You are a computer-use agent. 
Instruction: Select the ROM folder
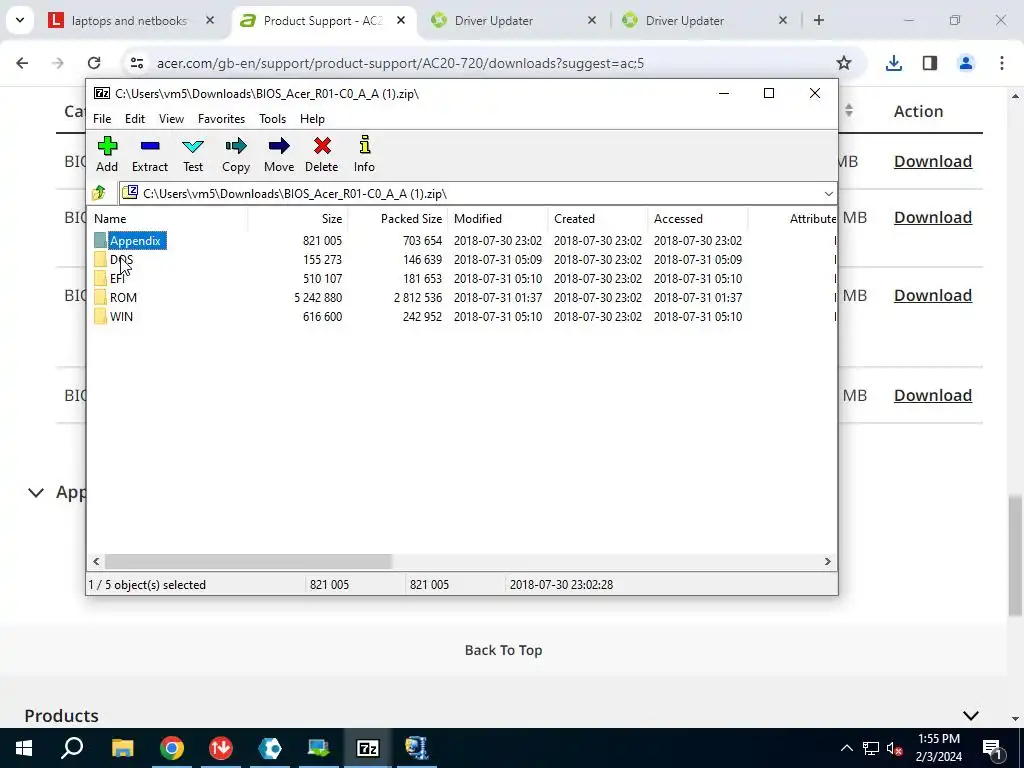coord(123,298)
